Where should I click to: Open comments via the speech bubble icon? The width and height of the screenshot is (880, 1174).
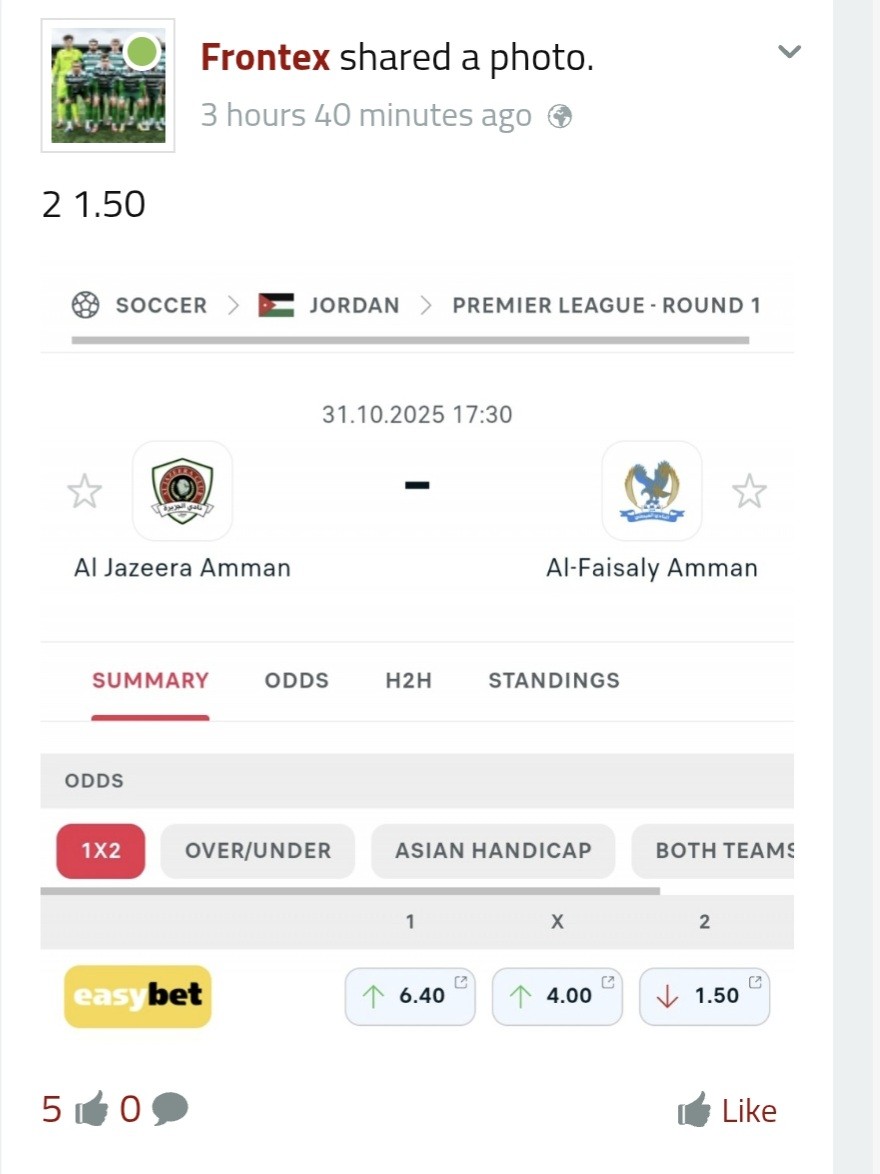tap(171, 1109)
